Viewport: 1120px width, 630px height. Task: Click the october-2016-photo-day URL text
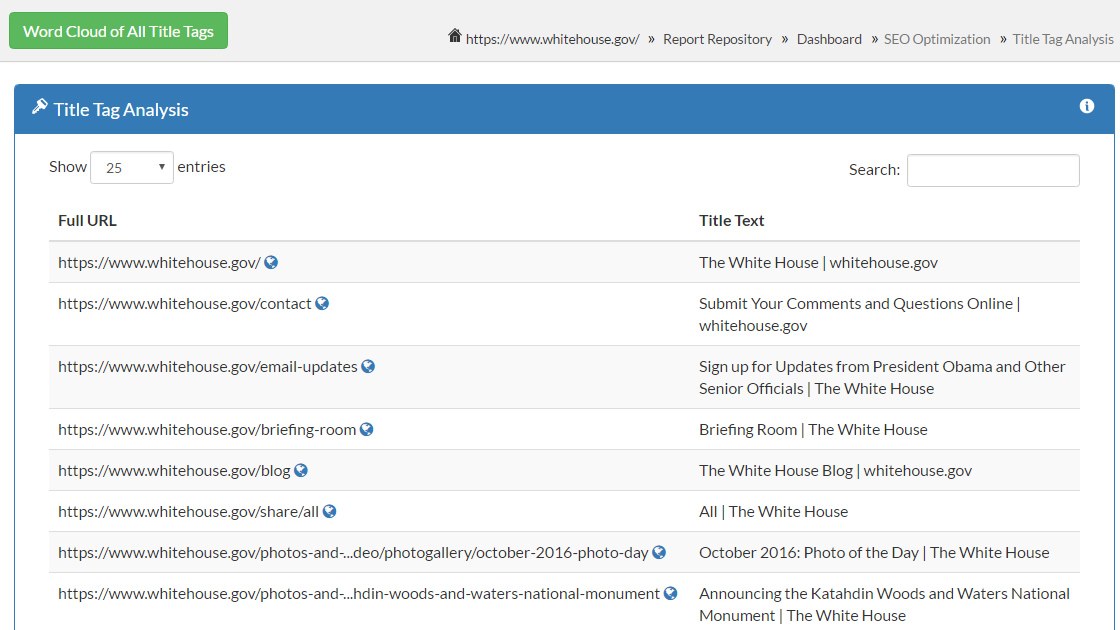click(353, 553)
